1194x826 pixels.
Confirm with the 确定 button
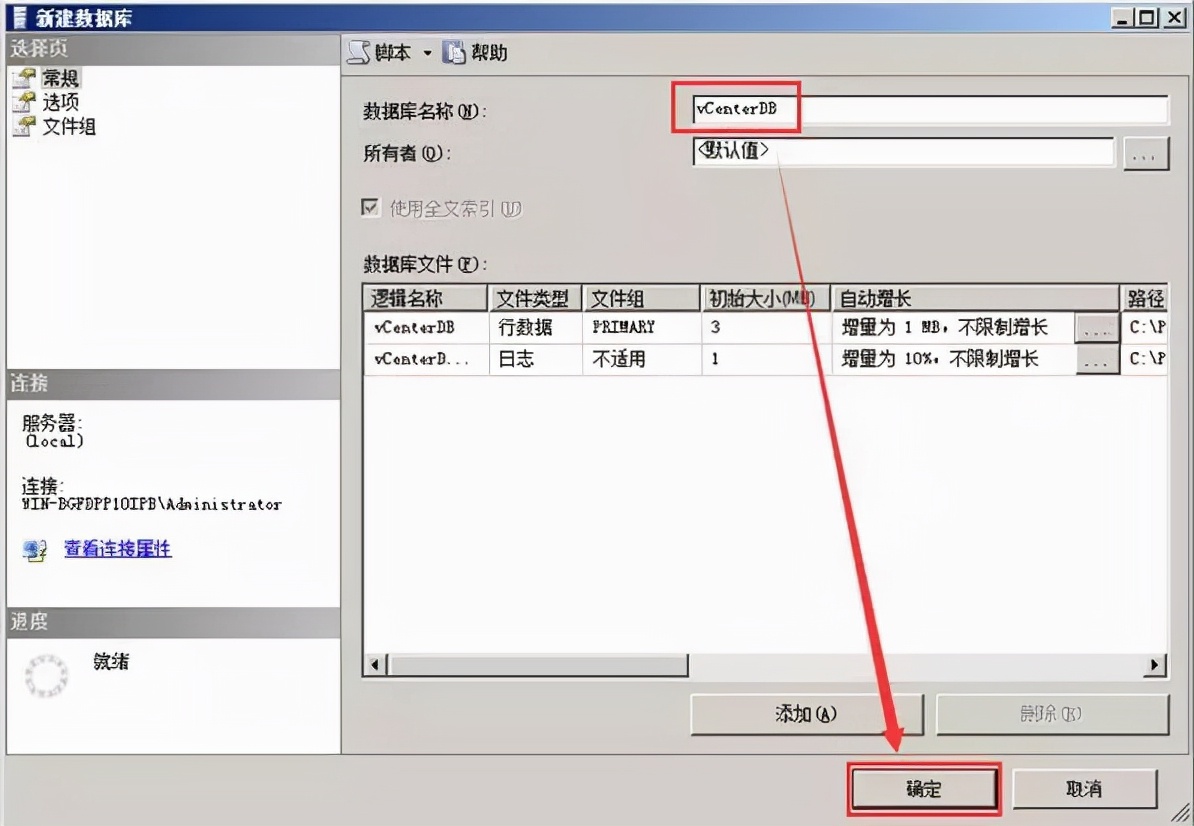923,788
